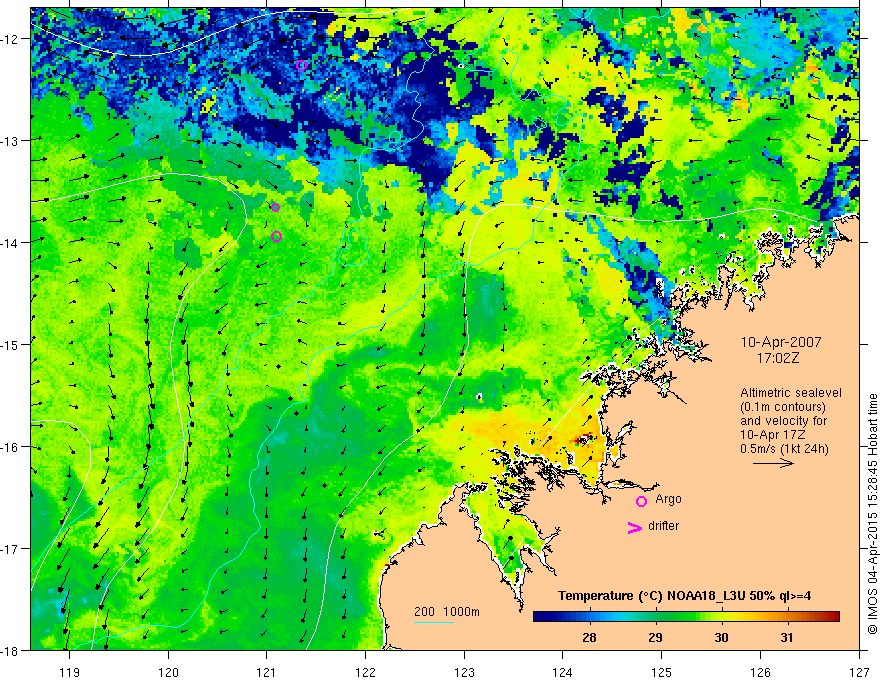
Task: Click latitude axis label -17
Action: coord(11,548)
